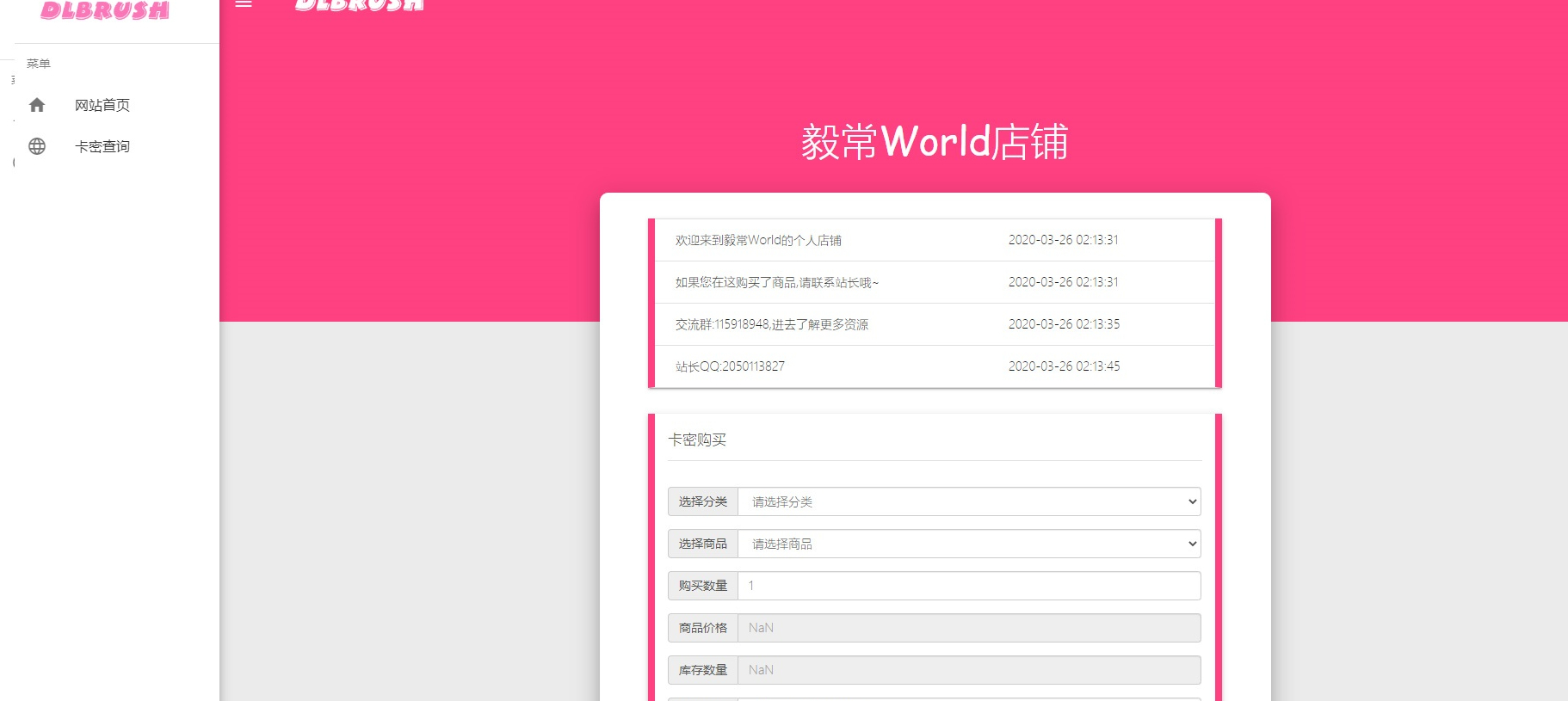Click the 站长QQ:2050113827 announcement row
This screenshot has width=1568, height=701.
(935, 366)
